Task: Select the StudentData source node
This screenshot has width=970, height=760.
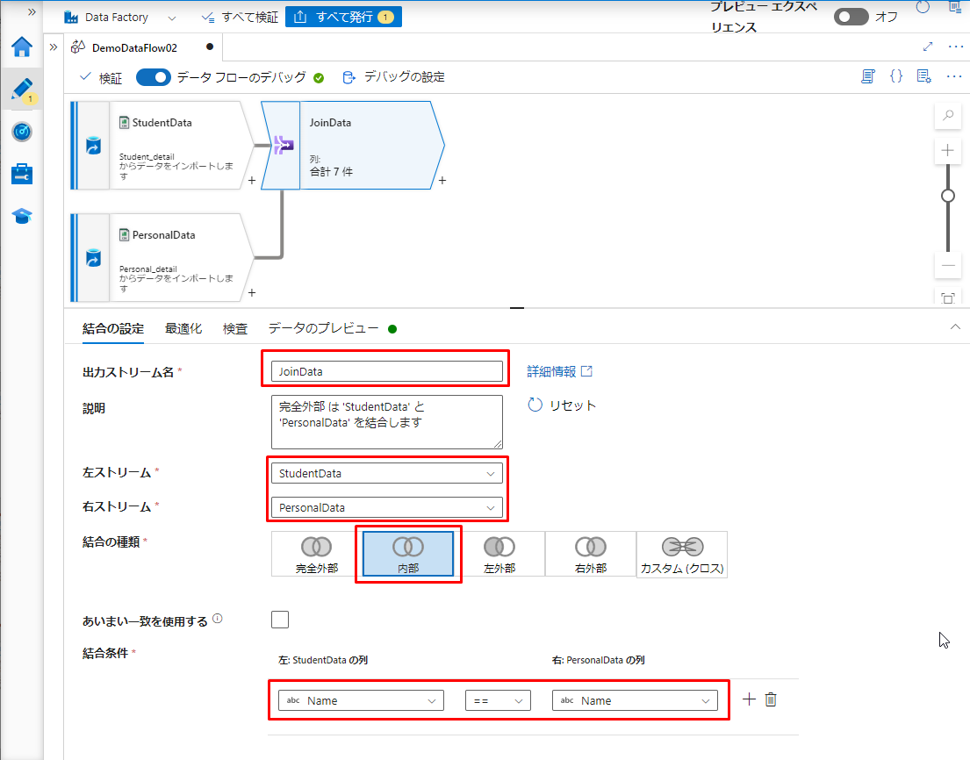Action: pos(164,145)
